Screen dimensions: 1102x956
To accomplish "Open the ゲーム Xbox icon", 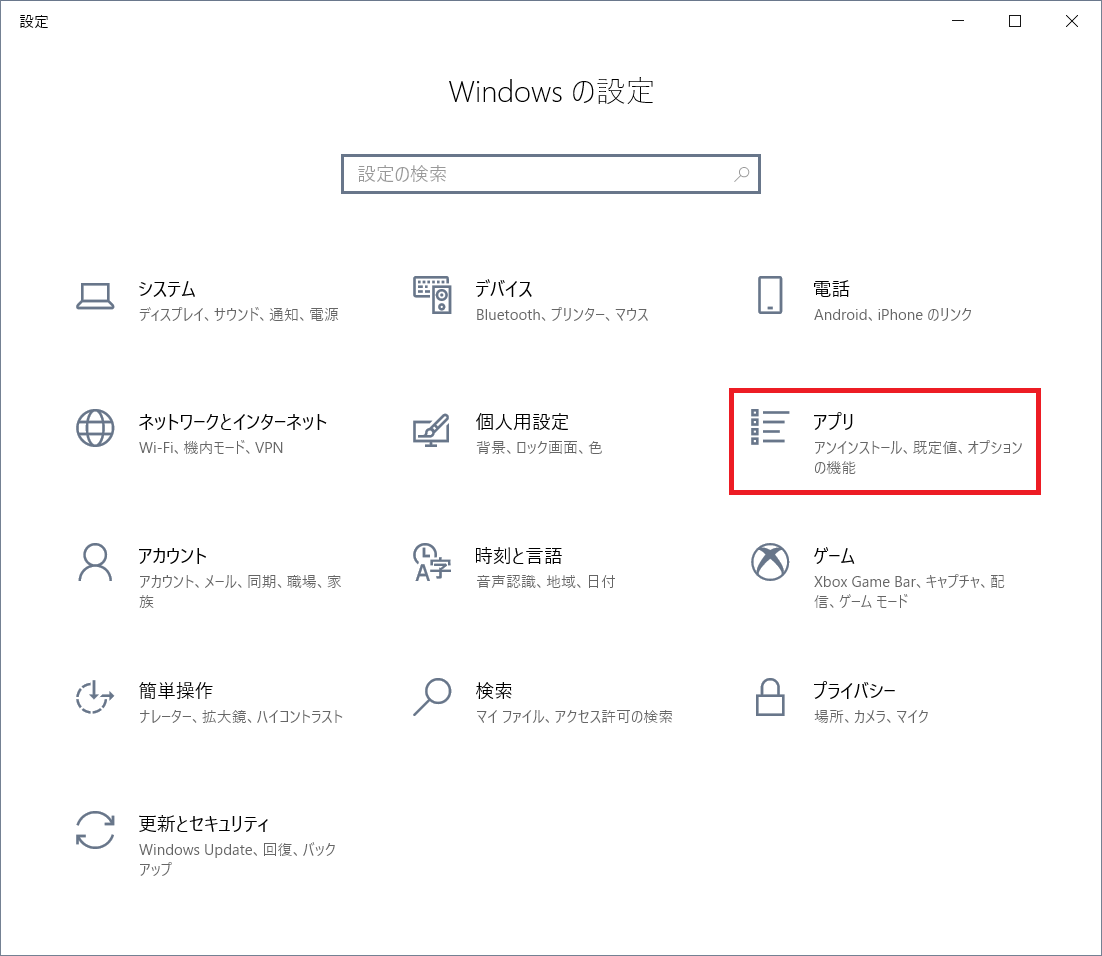I will point(770,562).
